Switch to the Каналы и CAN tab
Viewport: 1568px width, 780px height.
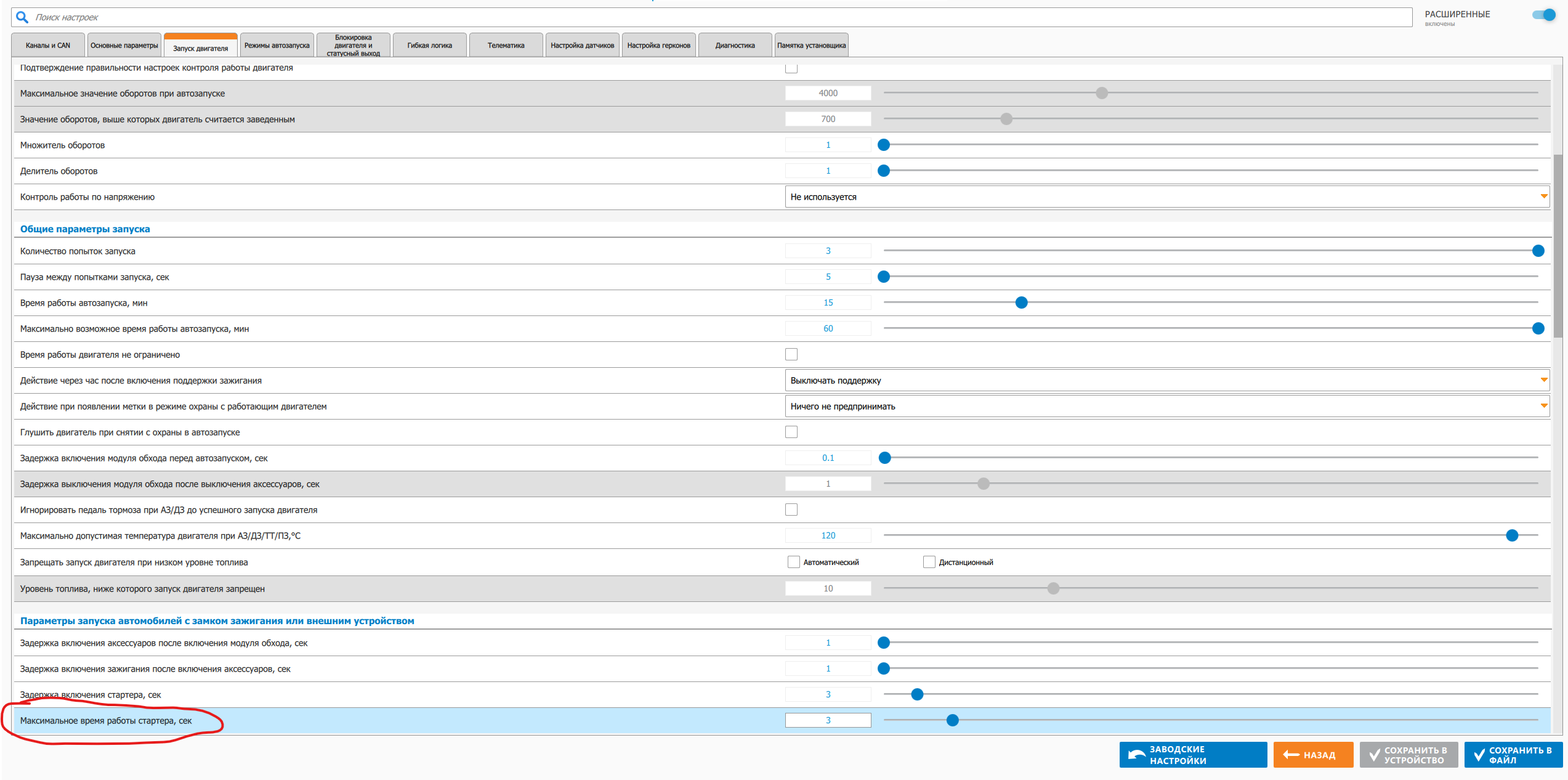point(48,45)
